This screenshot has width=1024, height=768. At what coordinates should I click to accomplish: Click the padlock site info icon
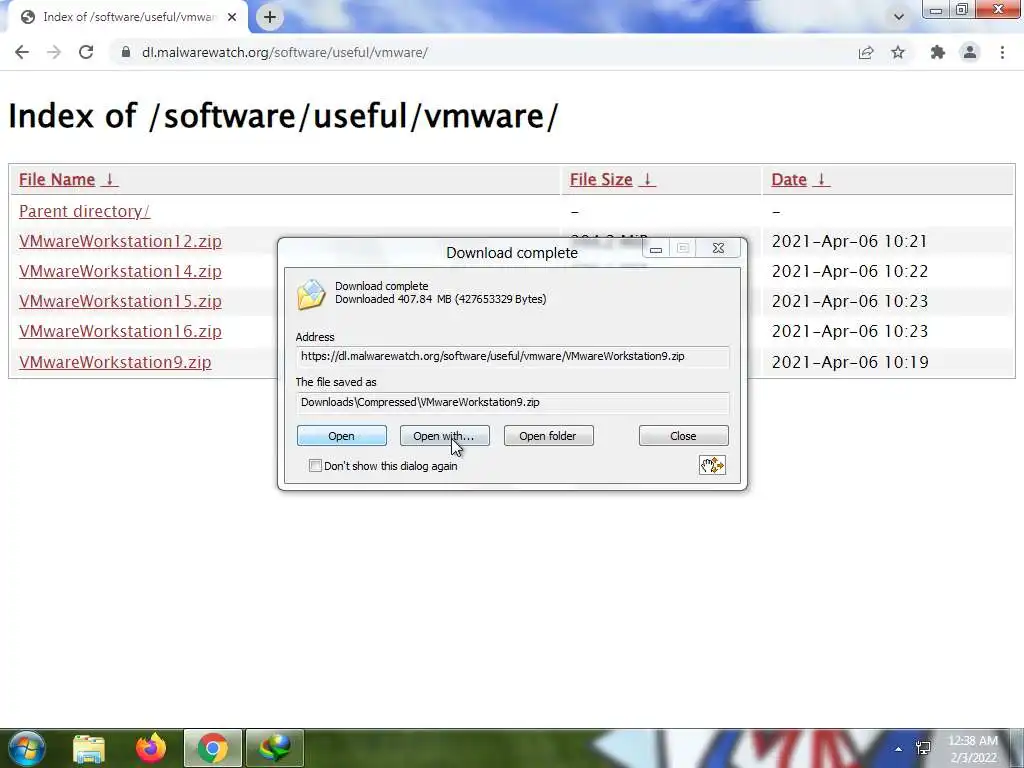[126, 52]
